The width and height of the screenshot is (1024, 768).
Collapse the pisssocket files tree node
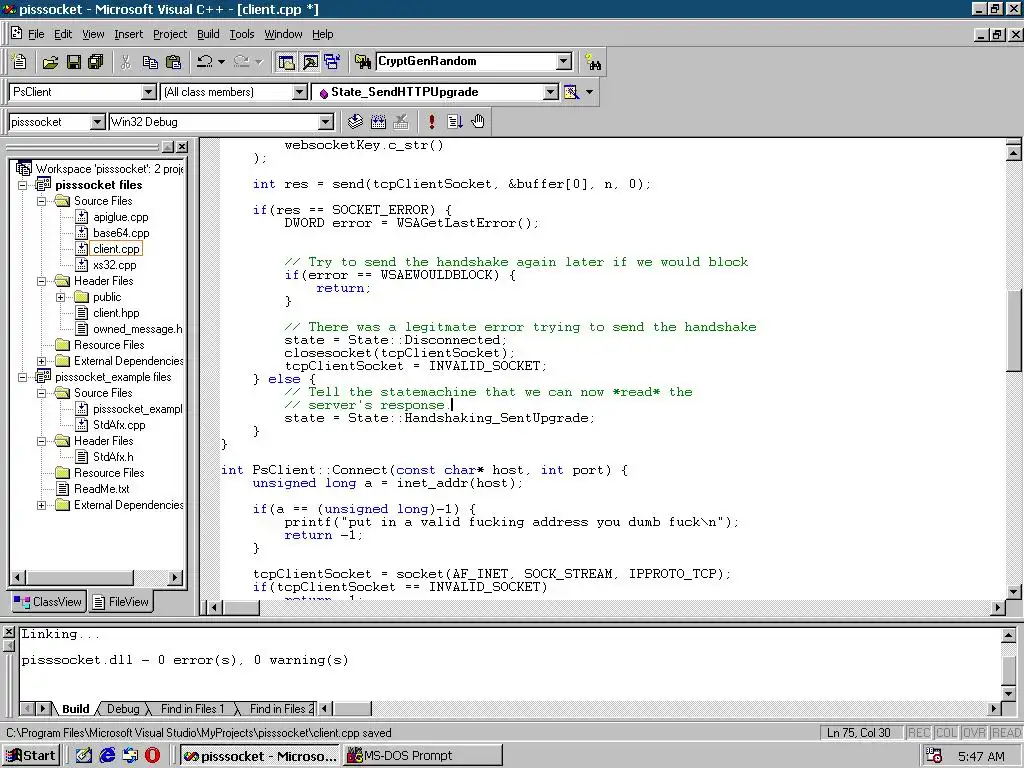click(22, 185)
